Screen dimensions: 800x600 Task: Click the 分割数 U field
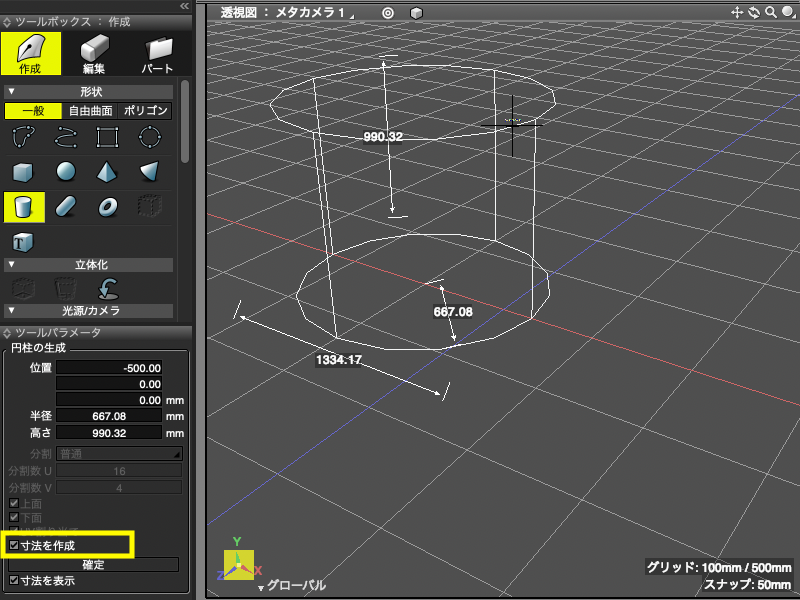[119, 471]
